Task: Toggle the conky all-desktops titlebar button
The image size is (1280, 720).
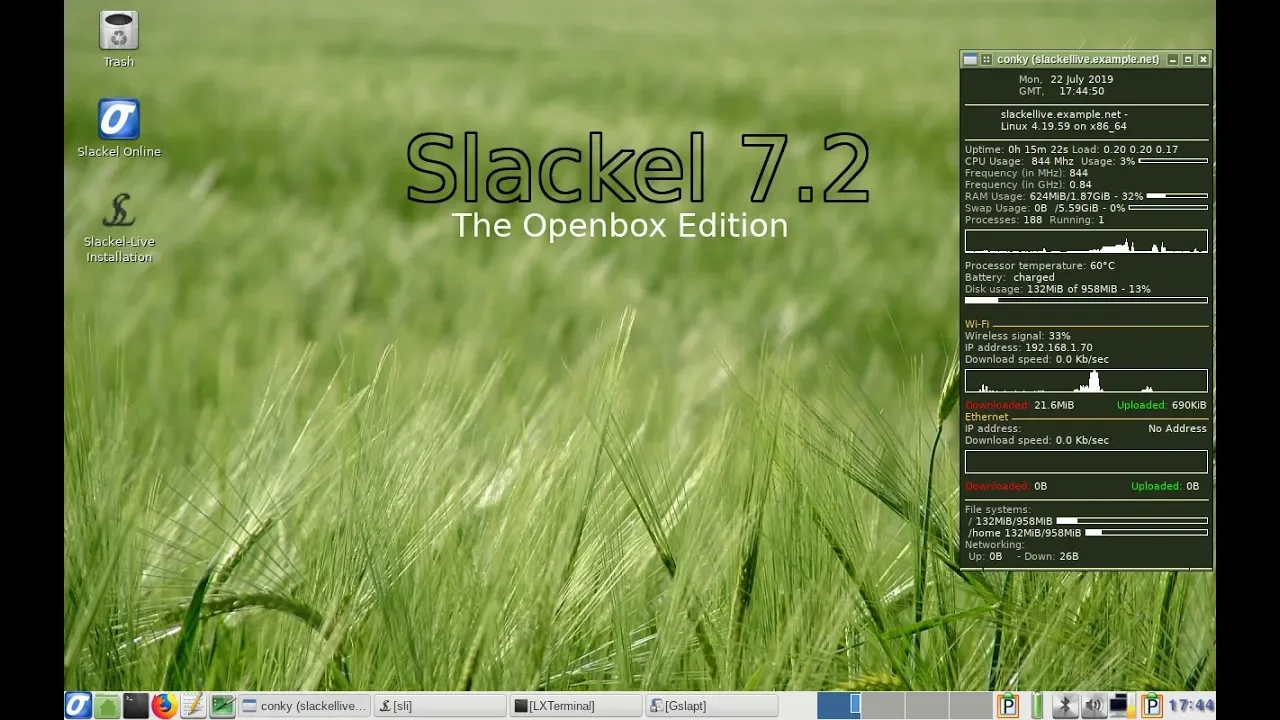Action: 986,60
